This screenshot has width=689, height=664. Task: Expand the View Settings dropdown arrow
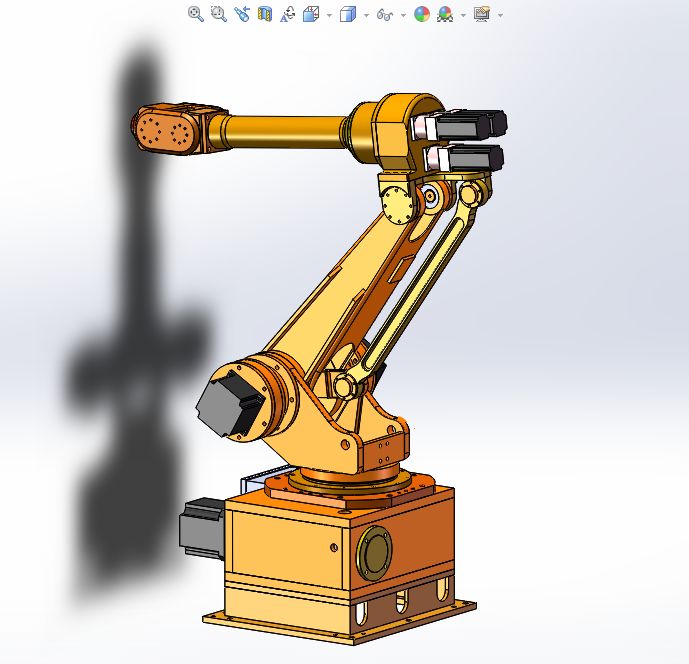point(499,15)
